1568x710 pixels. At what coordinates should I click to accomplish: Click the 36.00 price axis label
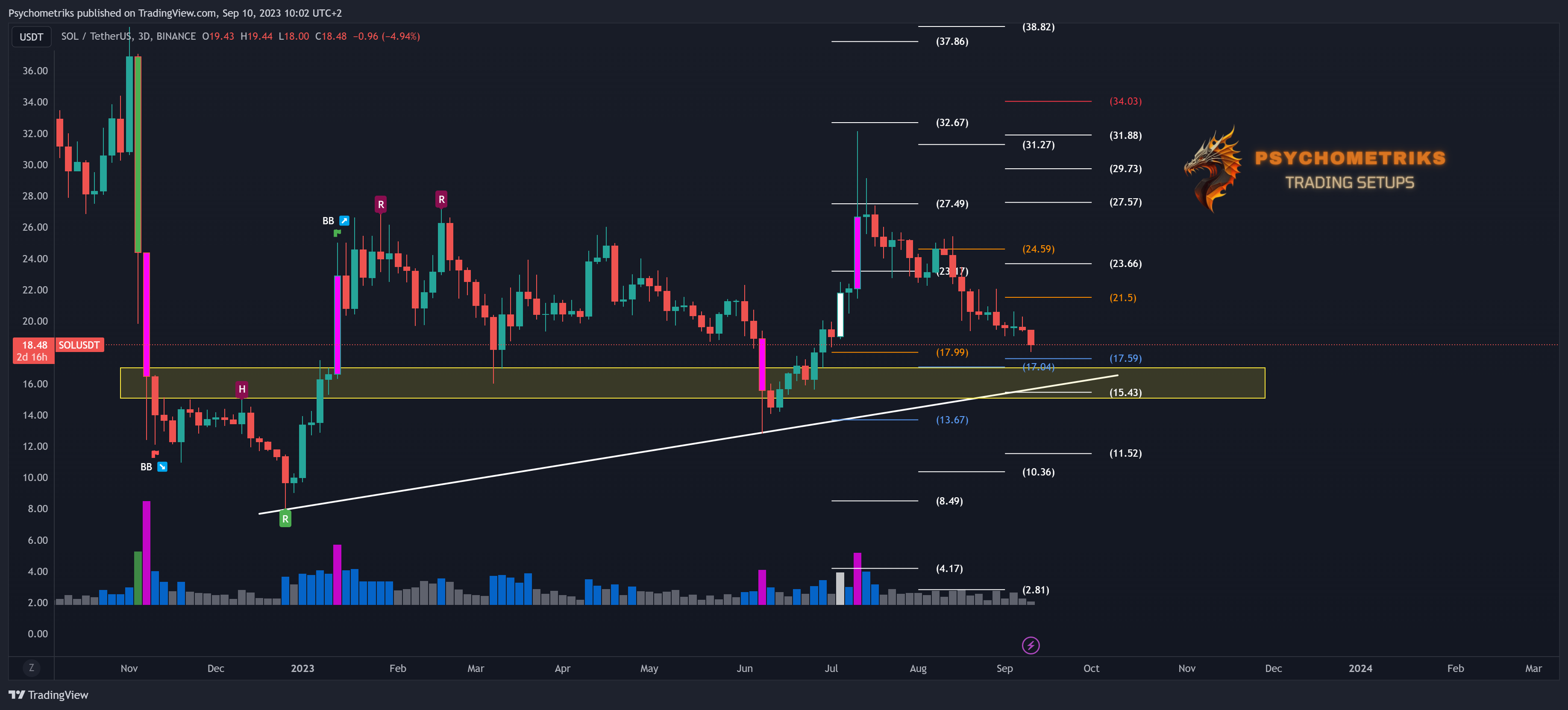(35, 70)
